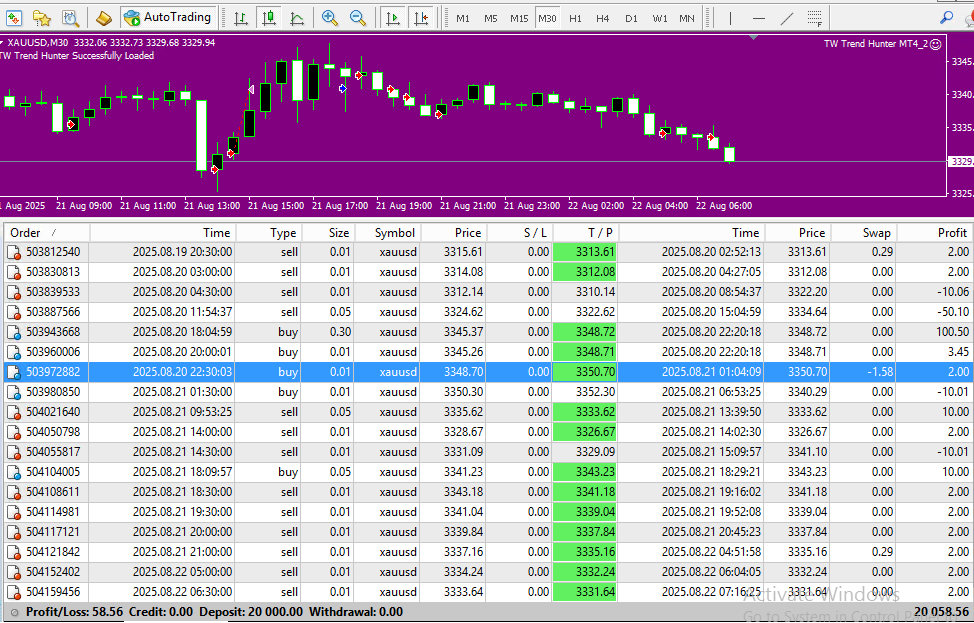Sort history by the Swap column header
Screen dimensions: 974x623
click(x=863, y=233)
